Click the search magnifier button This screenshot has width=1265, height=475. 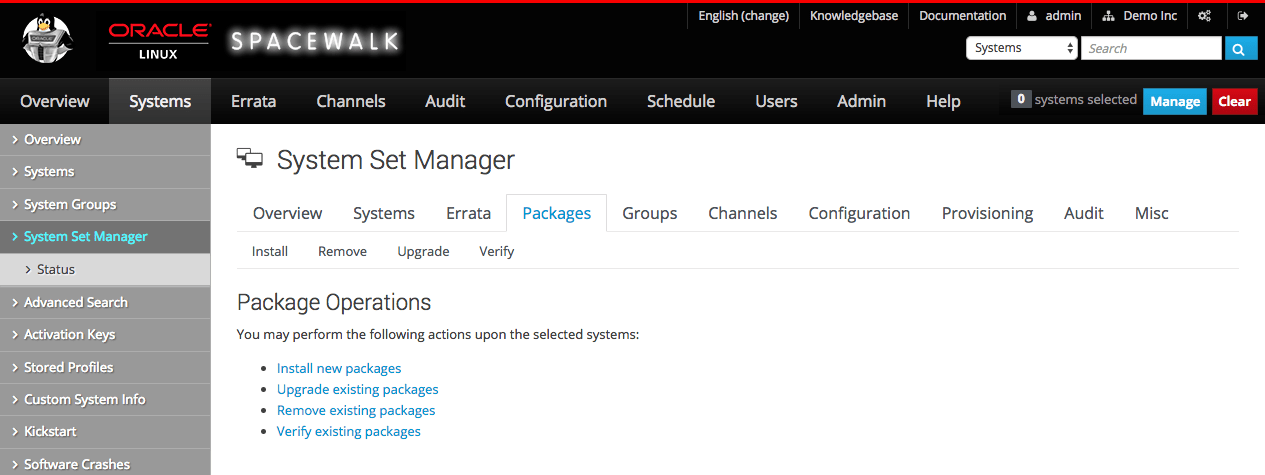coord(1241,48)
